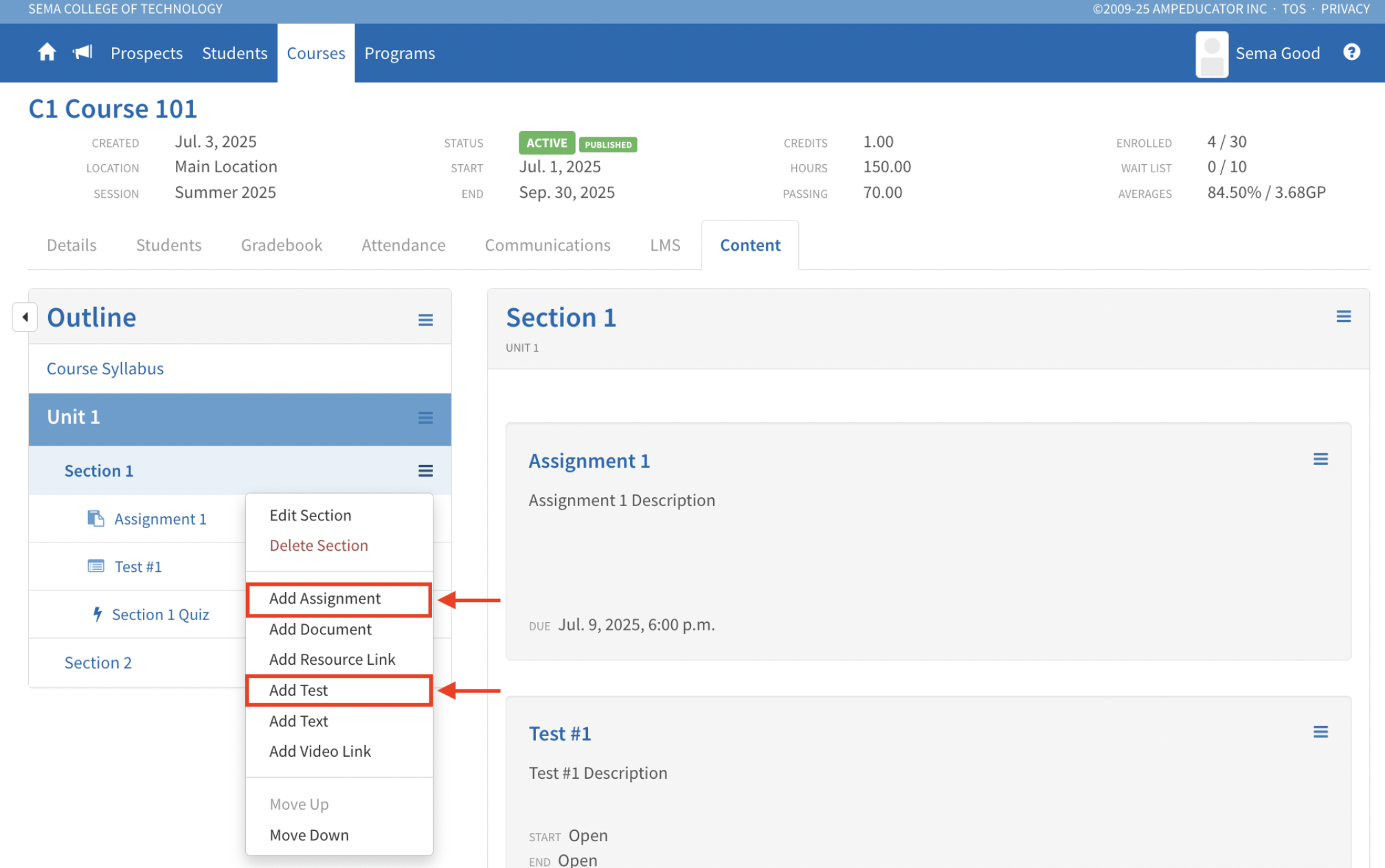Open Unit 1 hamburger menu
The image size is (1385, 868).
425,418
